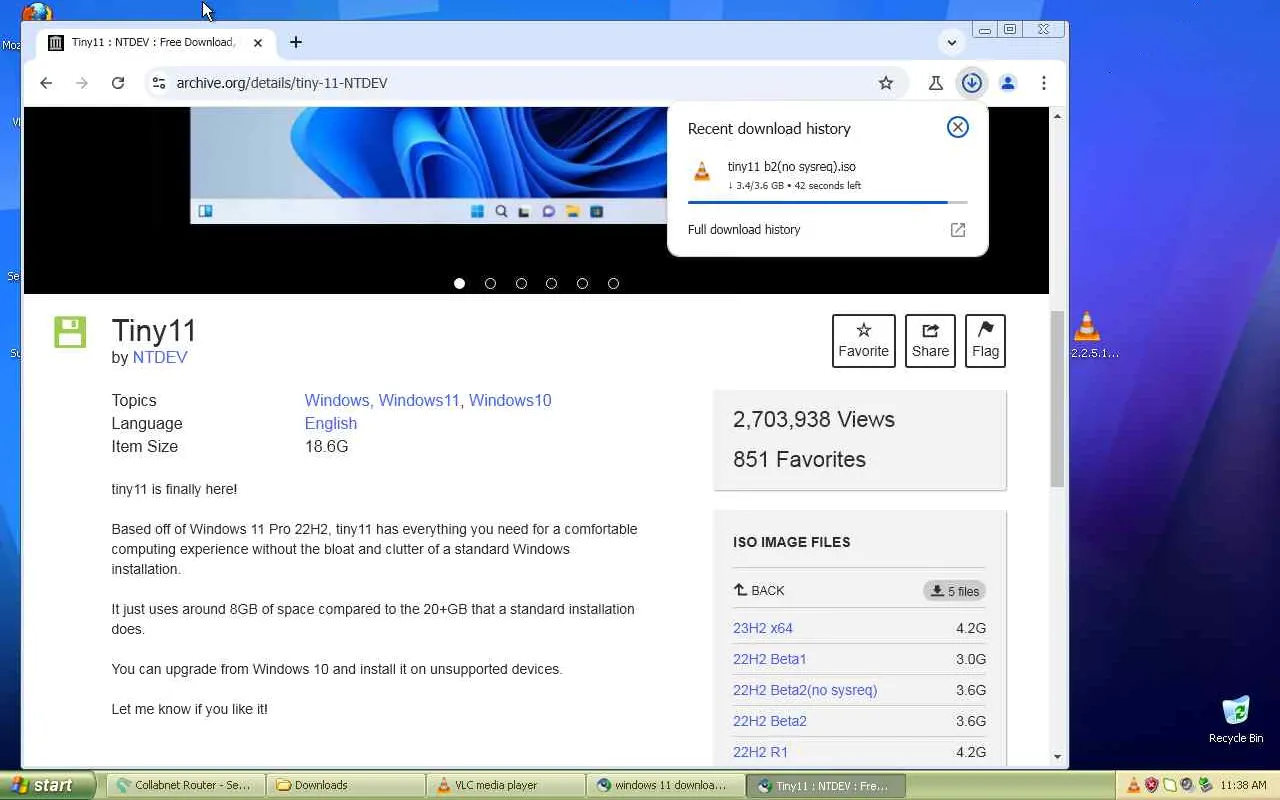Select the fourth carousel dot
The width and height of the screenshot is (1280, 800).
pos(551,284)
